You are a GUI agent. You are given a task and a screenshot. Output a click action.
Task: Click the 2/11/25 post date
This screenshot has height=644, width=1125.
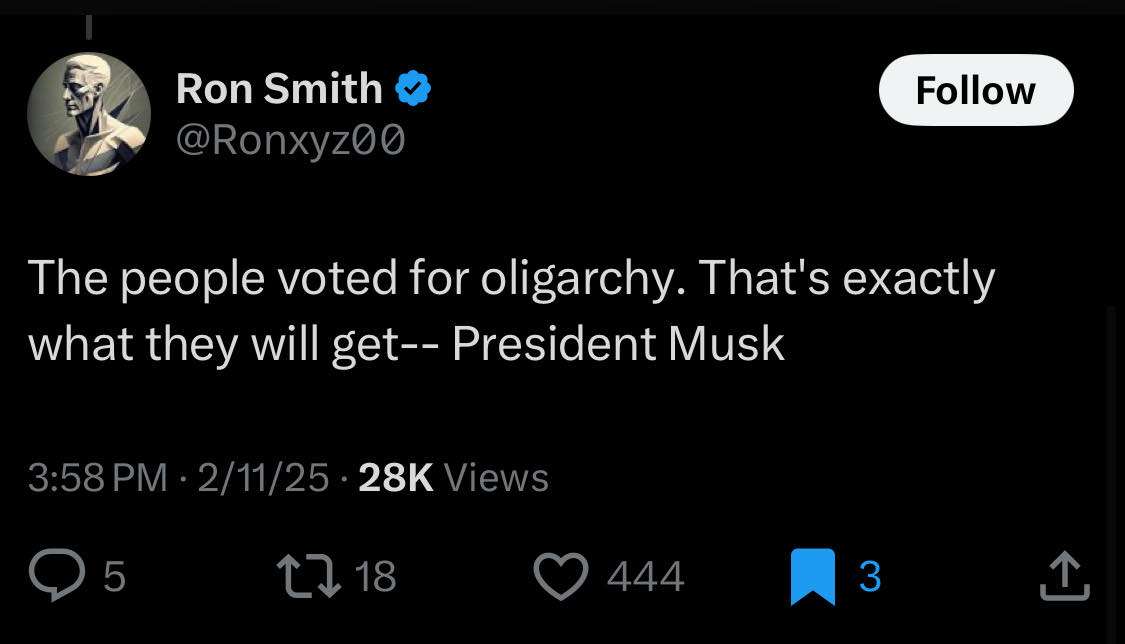click(263, 478)
